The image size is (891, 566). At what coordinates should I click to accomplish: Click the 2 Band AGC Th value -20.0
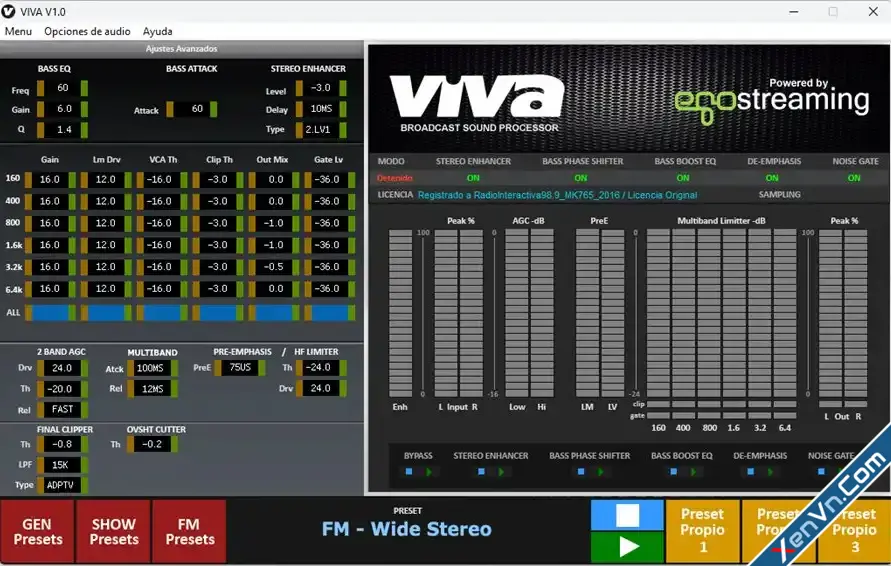63,389
